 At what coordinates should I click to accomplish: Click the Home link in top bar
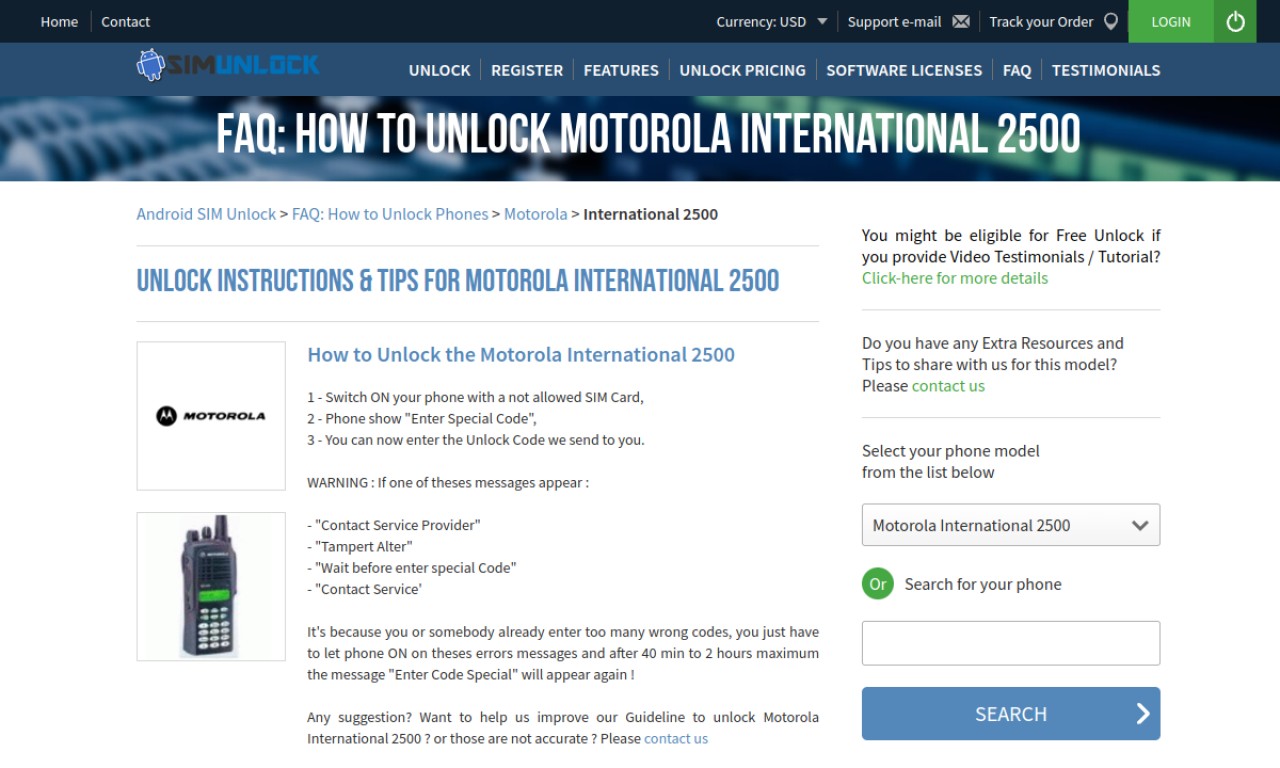(x=59, y=21)
